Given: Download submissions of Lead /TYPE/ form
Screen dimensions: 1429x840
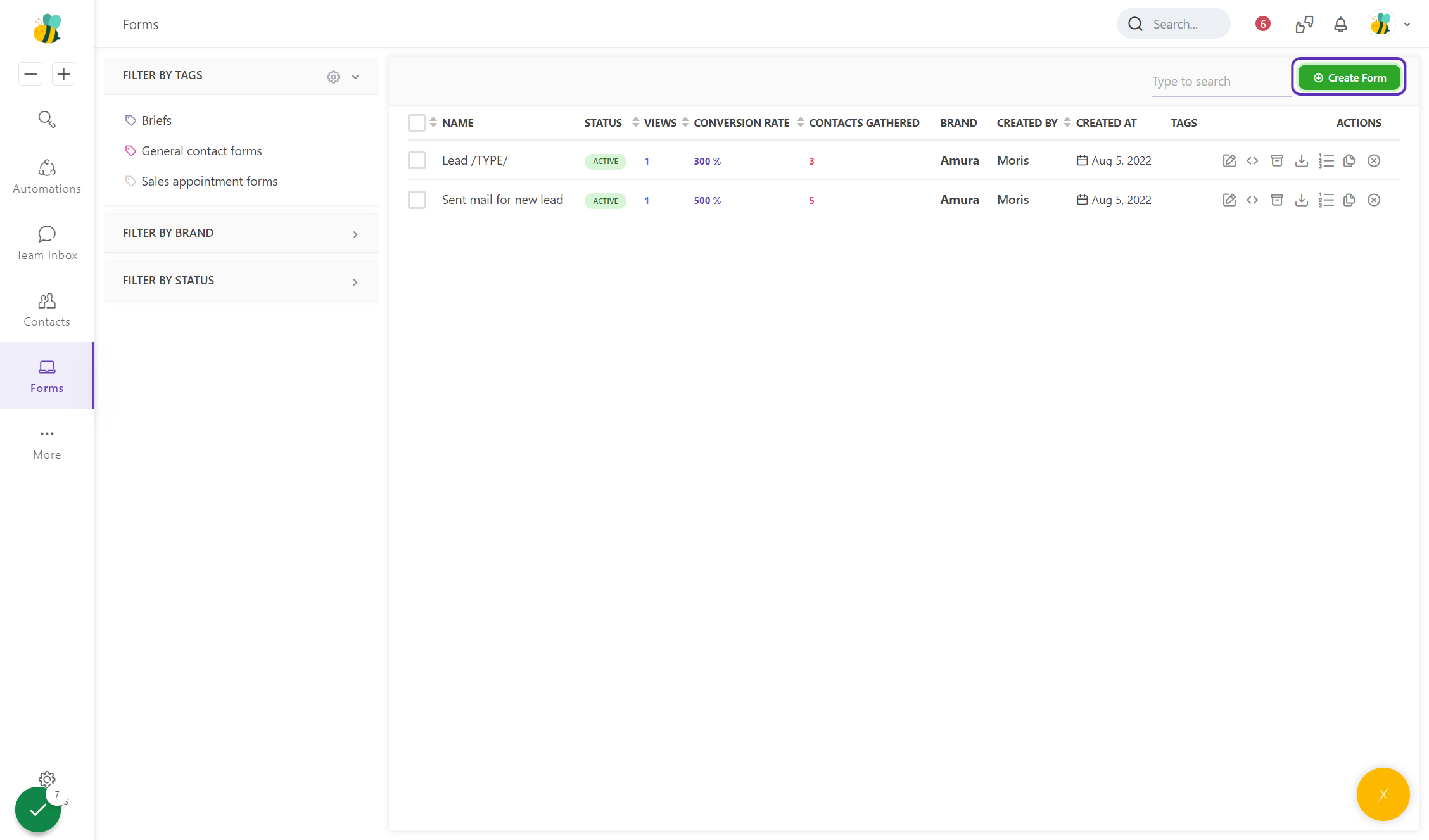Looking at the screenshot, I should (1302, 161).
